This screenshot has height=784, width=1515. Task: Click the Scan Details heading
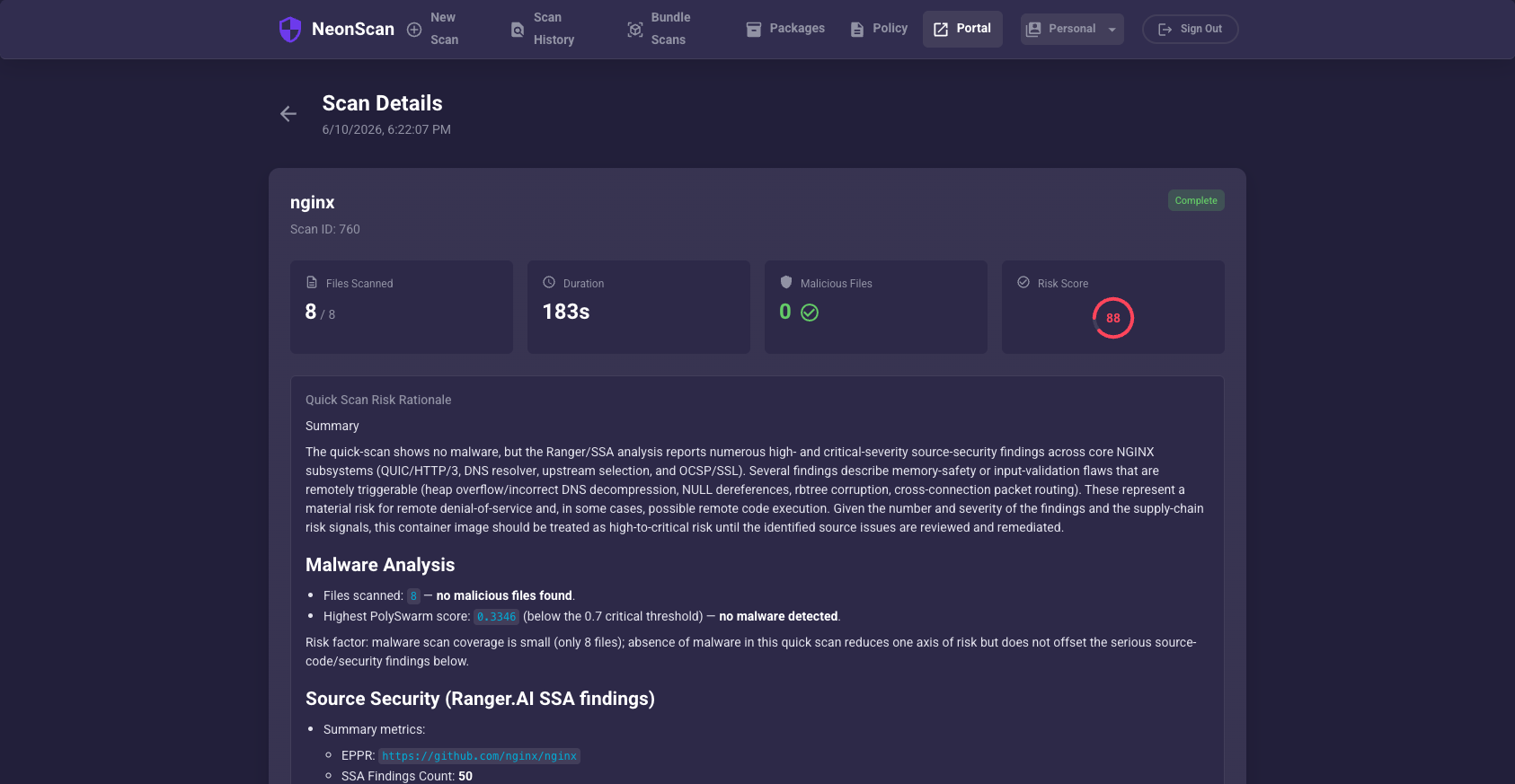[383, 103]
